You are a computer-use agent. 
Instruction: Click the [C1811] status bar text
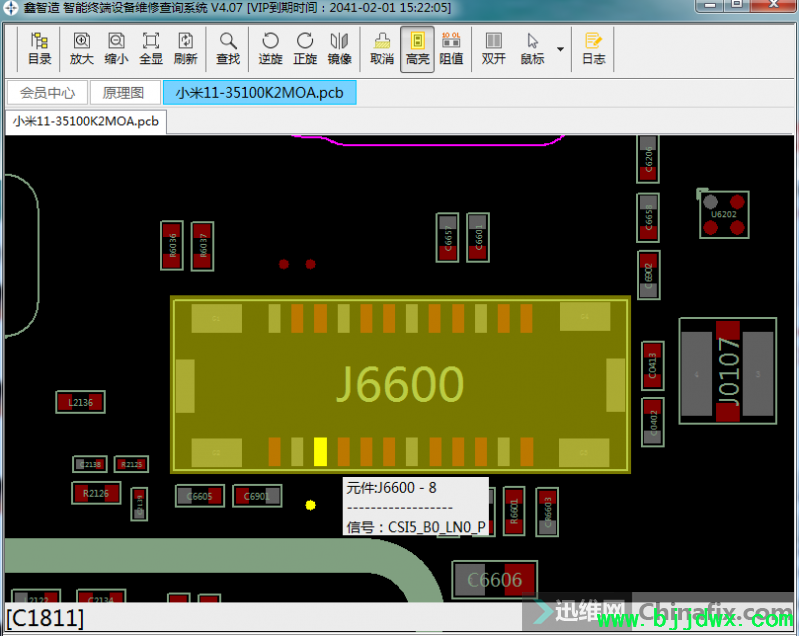click(x=45, y=618)
